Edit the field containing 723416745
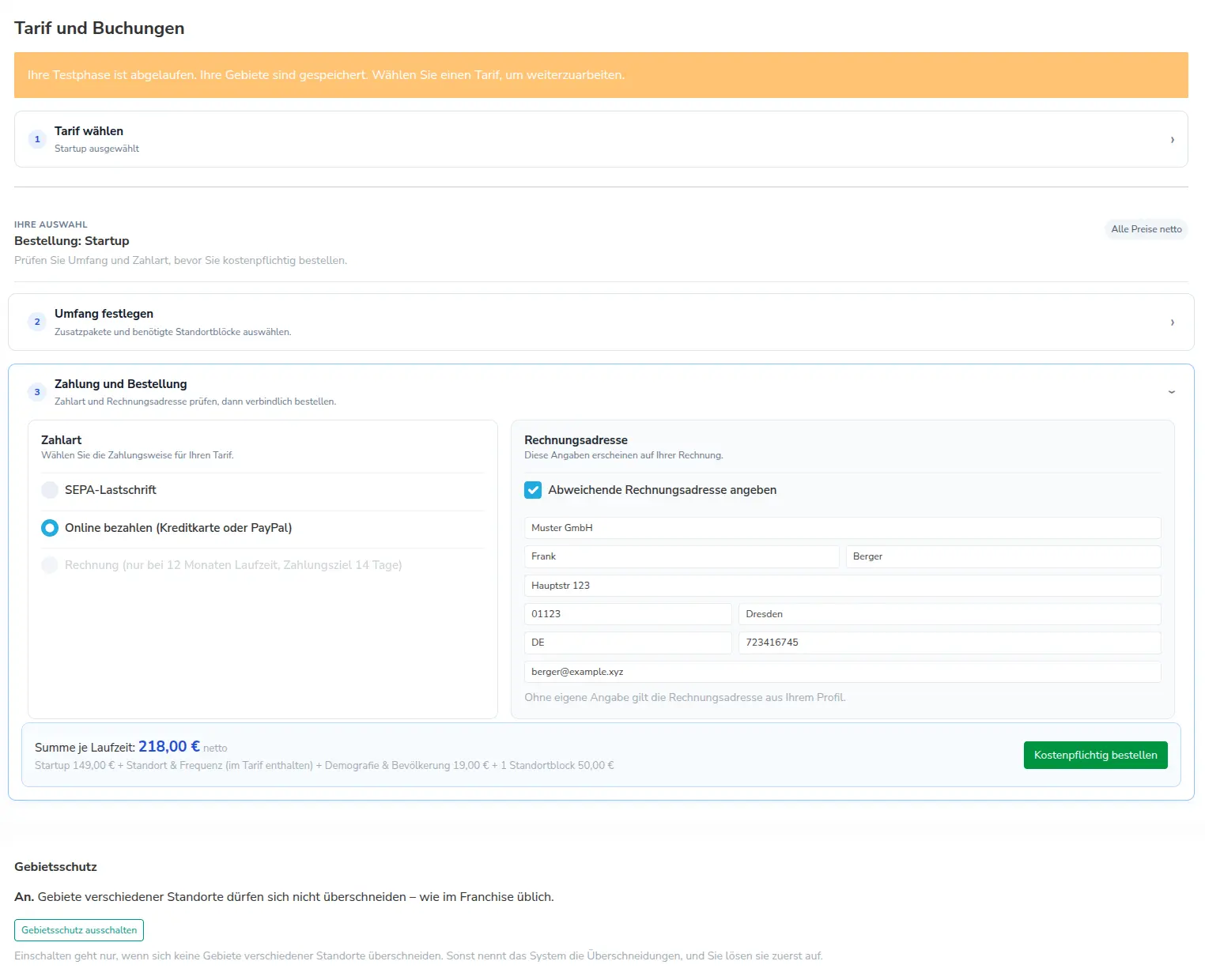The image size is (1205, 980). 950,643
